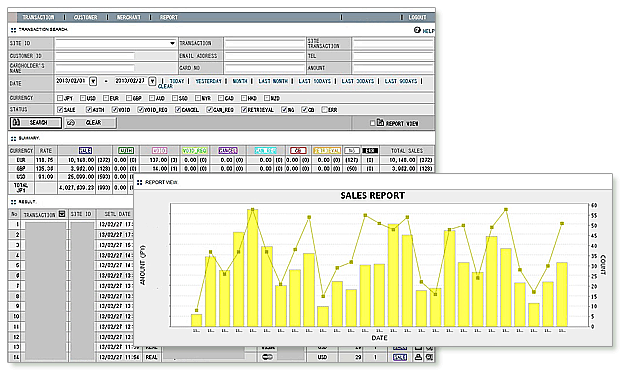Open the Customer menu
630x376 pixels.
pos(85,17)
